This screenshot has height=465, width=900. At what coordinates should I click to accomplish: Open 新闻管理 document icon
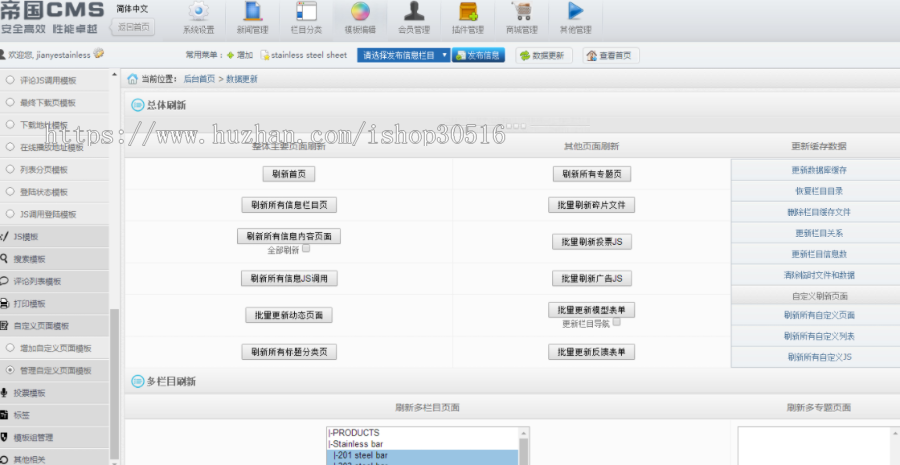click(253, 11)
